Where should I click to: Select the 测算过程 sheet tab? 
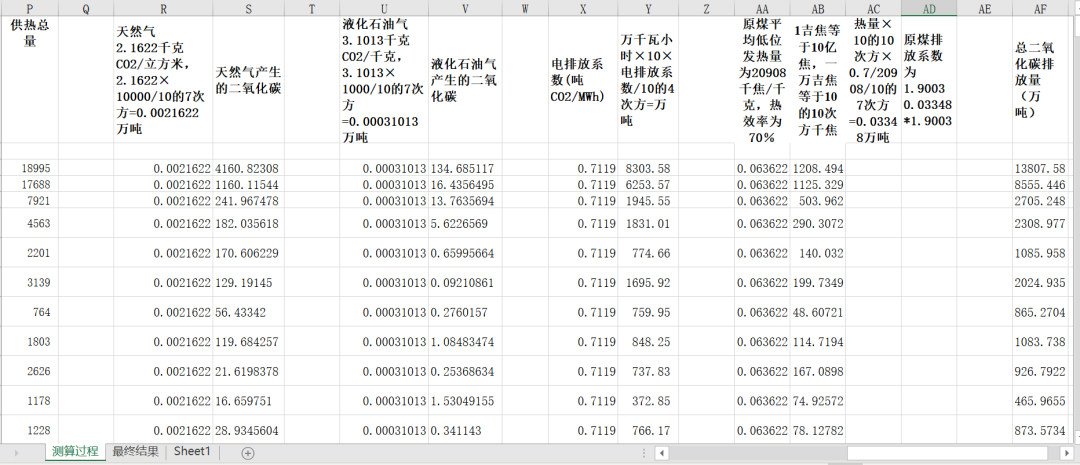point(75,452)
